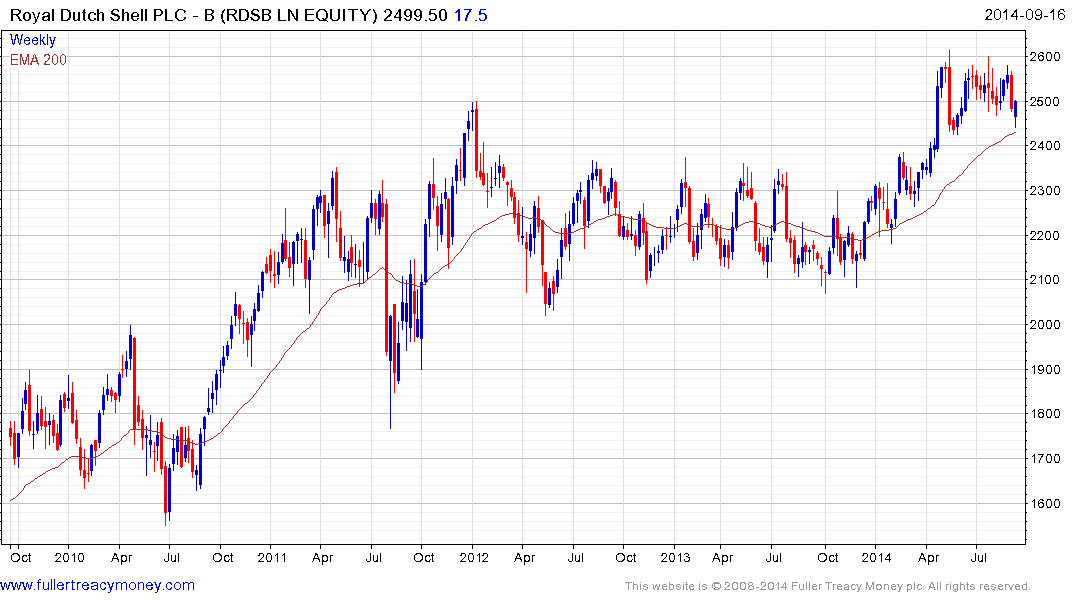Open the www.fullertreacymoney.com link
Image resolution: width=1075 pixels, height=600 pixels.
click(97, 585)
